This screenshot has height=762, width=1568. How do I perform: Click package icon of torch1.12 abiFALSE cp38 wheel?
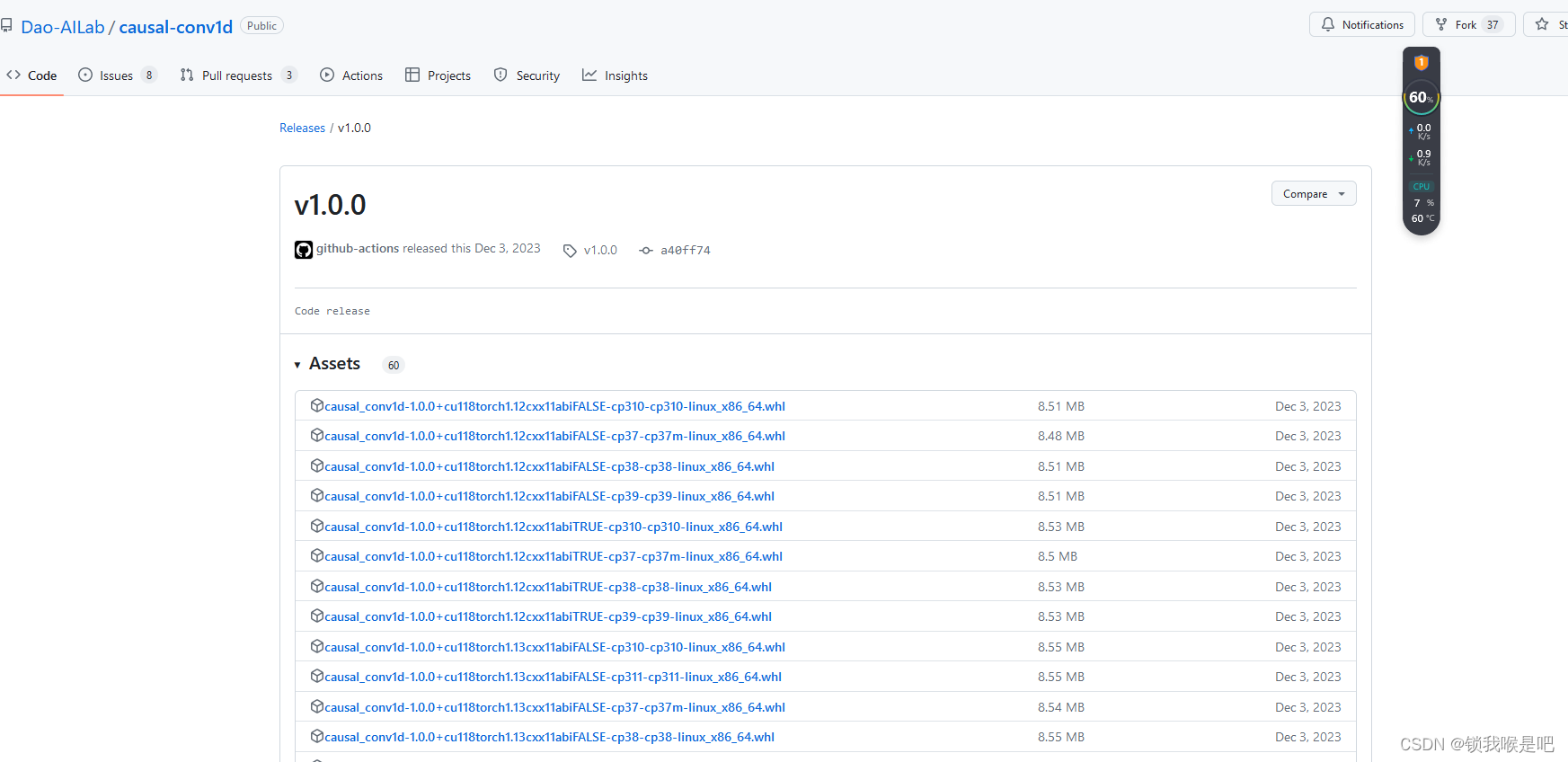tap(317, 465)
